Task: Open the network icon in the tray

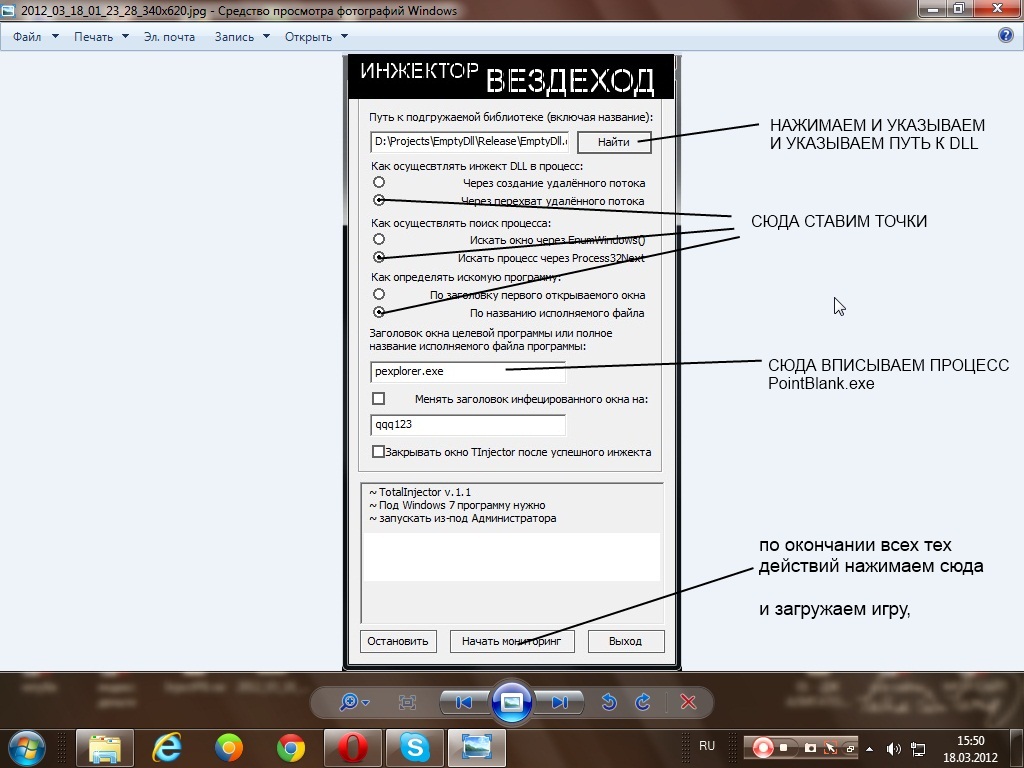Action: 918,749
